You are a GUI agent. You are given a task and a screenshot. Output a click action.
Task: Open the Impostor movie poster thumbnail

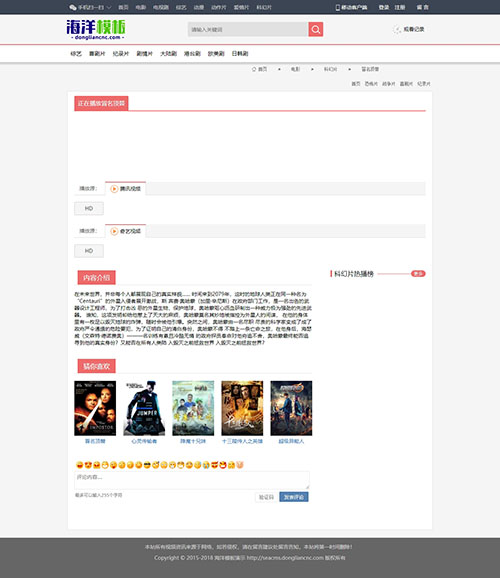pyautogui.click(x=95, y=408)
